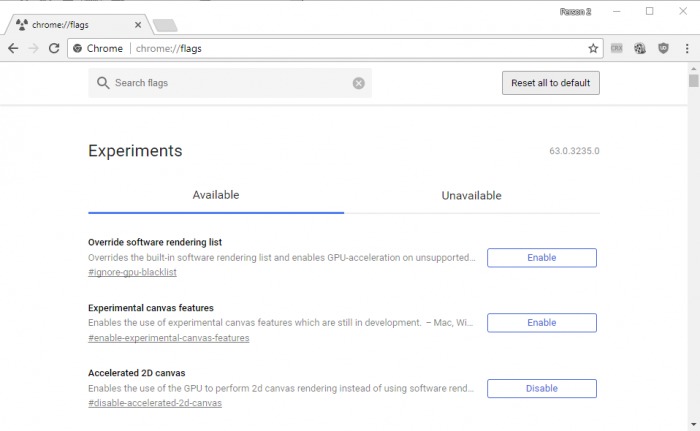The width and height of the screenshot is (700, 431).
Task: Disable Accelerated 2D canvas
Action: (x=542, y=389)
